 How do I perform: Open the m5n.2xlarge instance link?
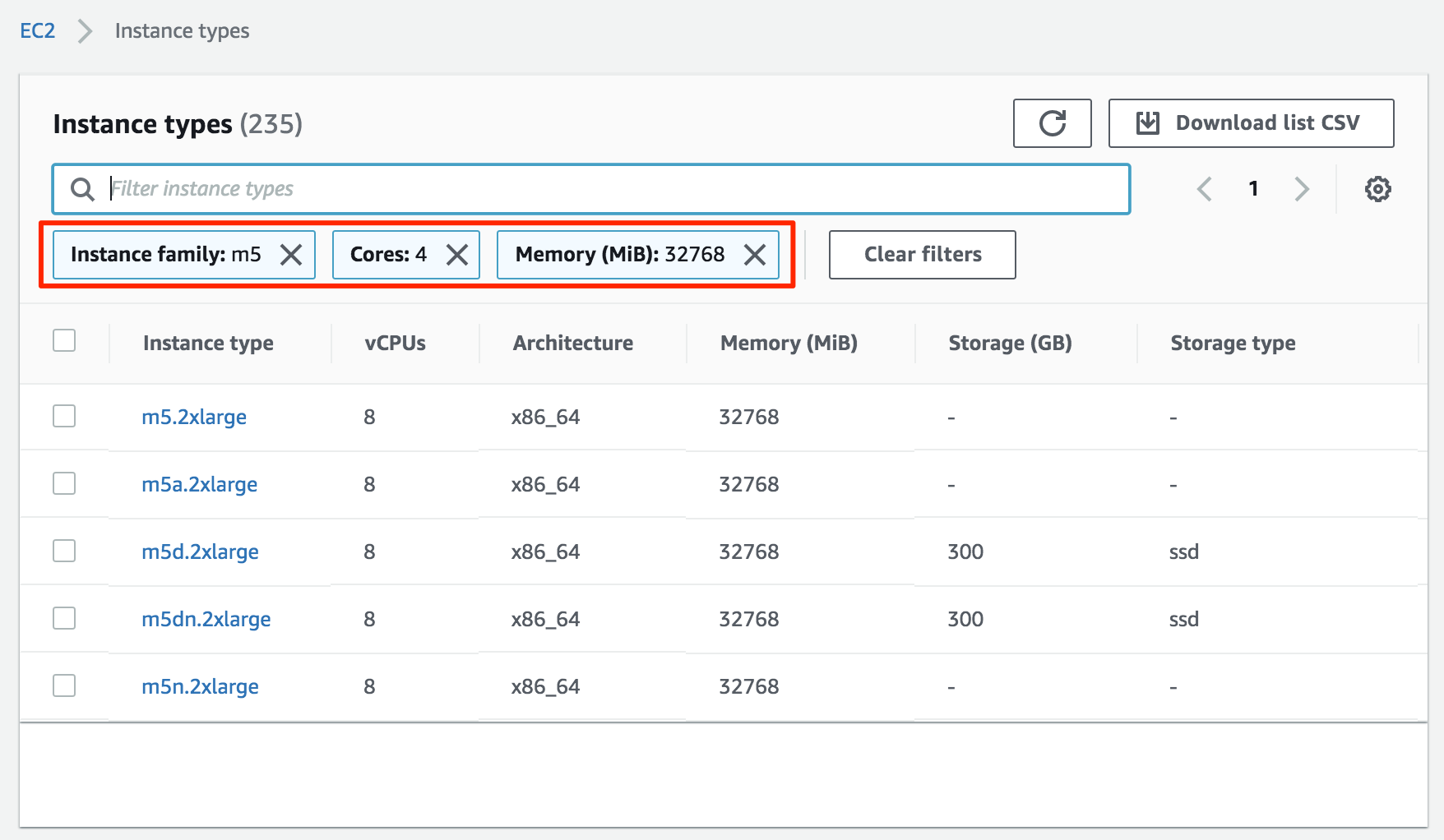(x=200, y=687)
